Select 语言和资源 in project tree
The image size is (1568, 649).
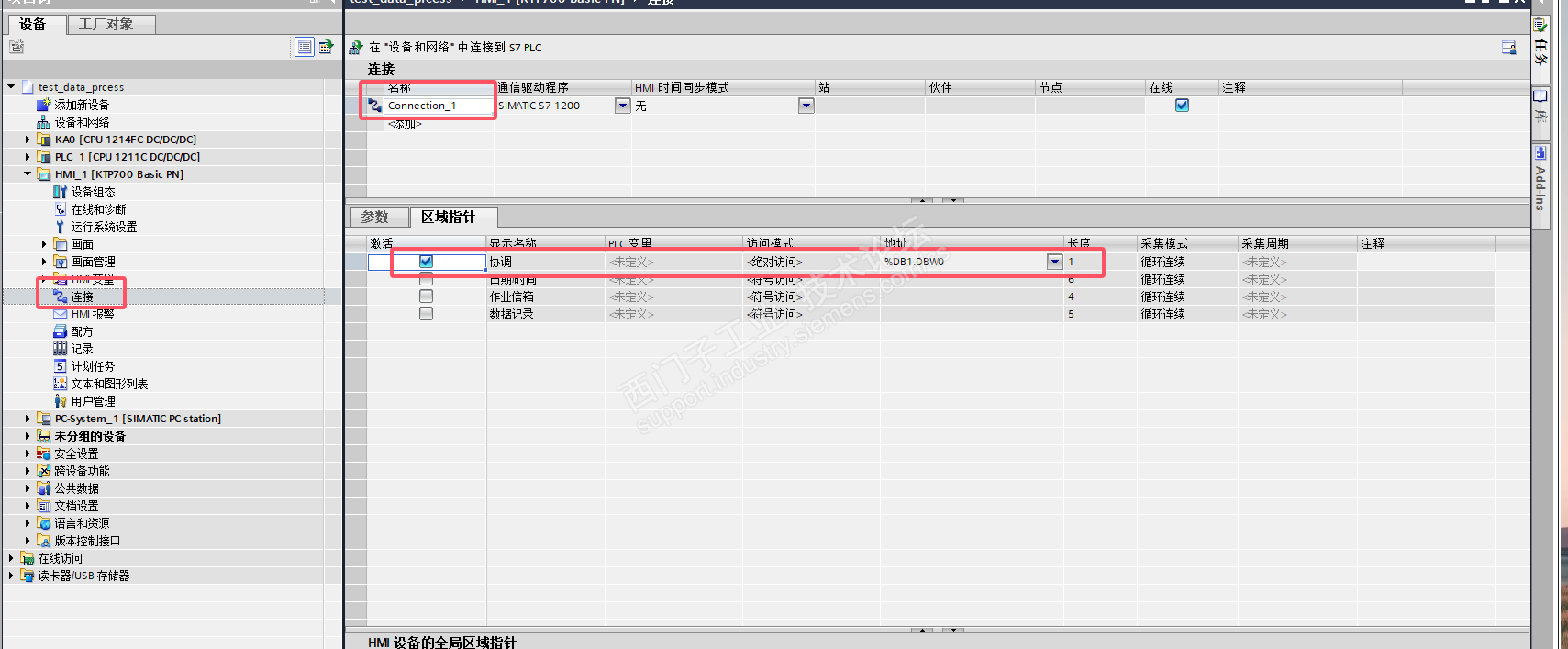(82, 523)
